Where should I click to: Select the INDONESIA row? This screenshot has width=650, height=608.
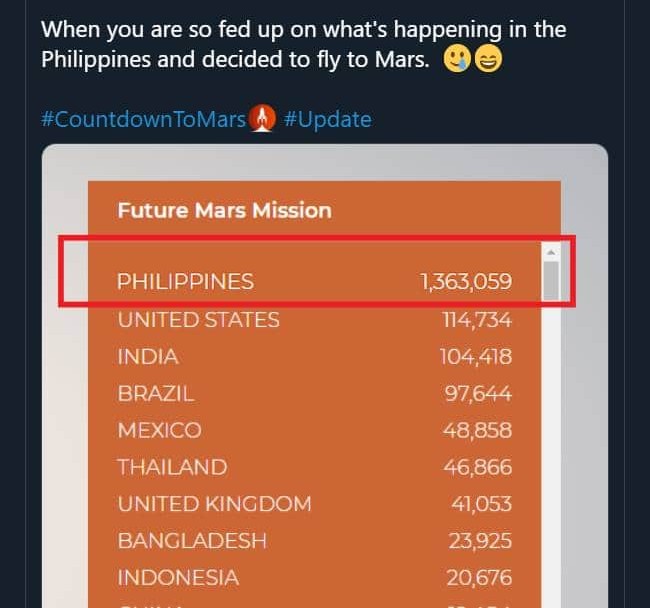[315, 578]
